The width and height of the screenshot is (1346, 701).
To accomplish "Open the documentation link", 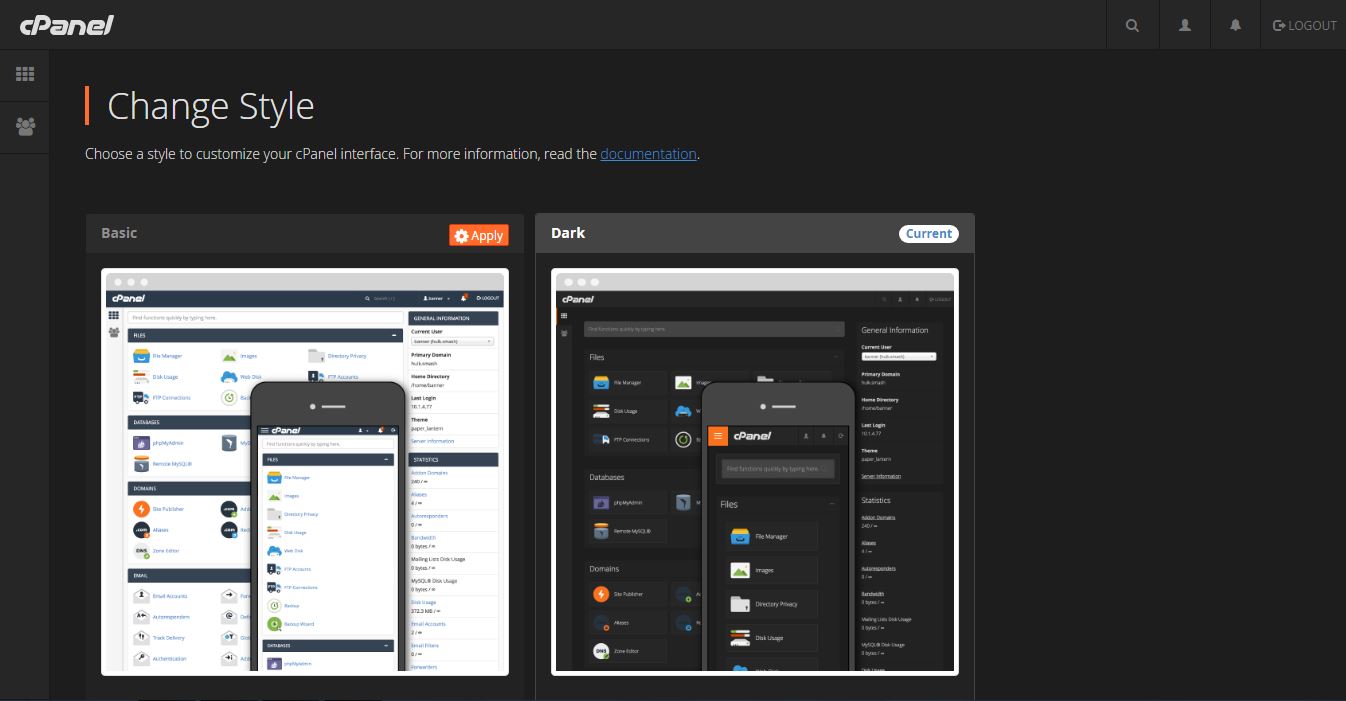I will coord(648,154).
